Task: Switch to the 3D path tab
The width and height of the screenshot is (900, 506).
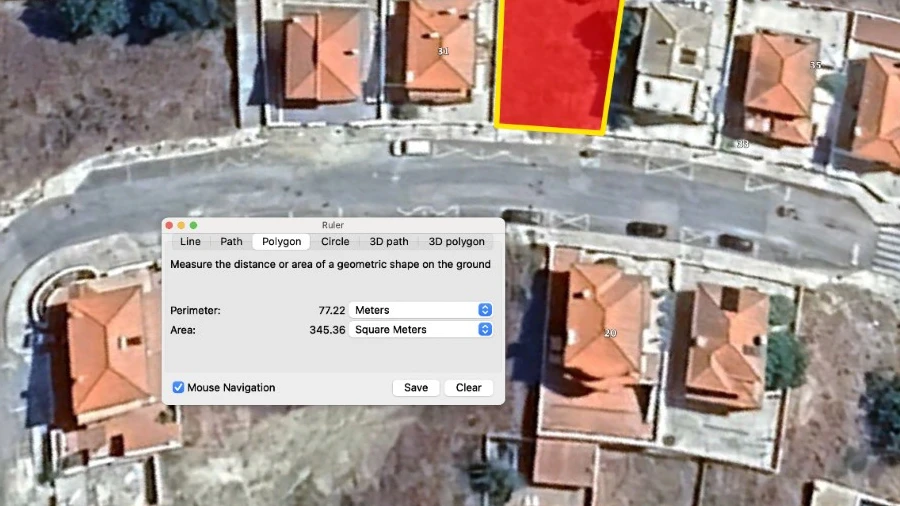Action: pos(389,242)
